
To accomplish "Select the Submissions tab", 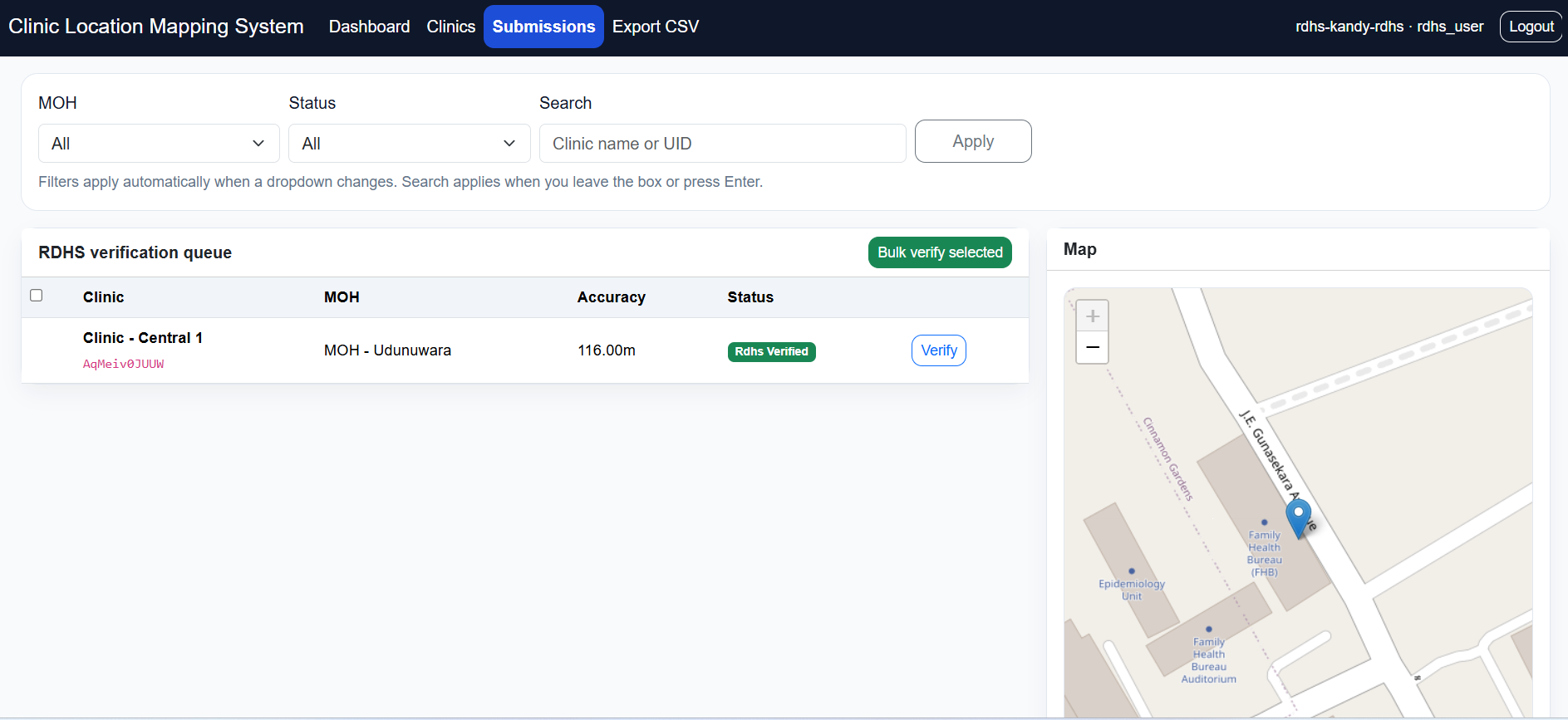I will 543,27.
